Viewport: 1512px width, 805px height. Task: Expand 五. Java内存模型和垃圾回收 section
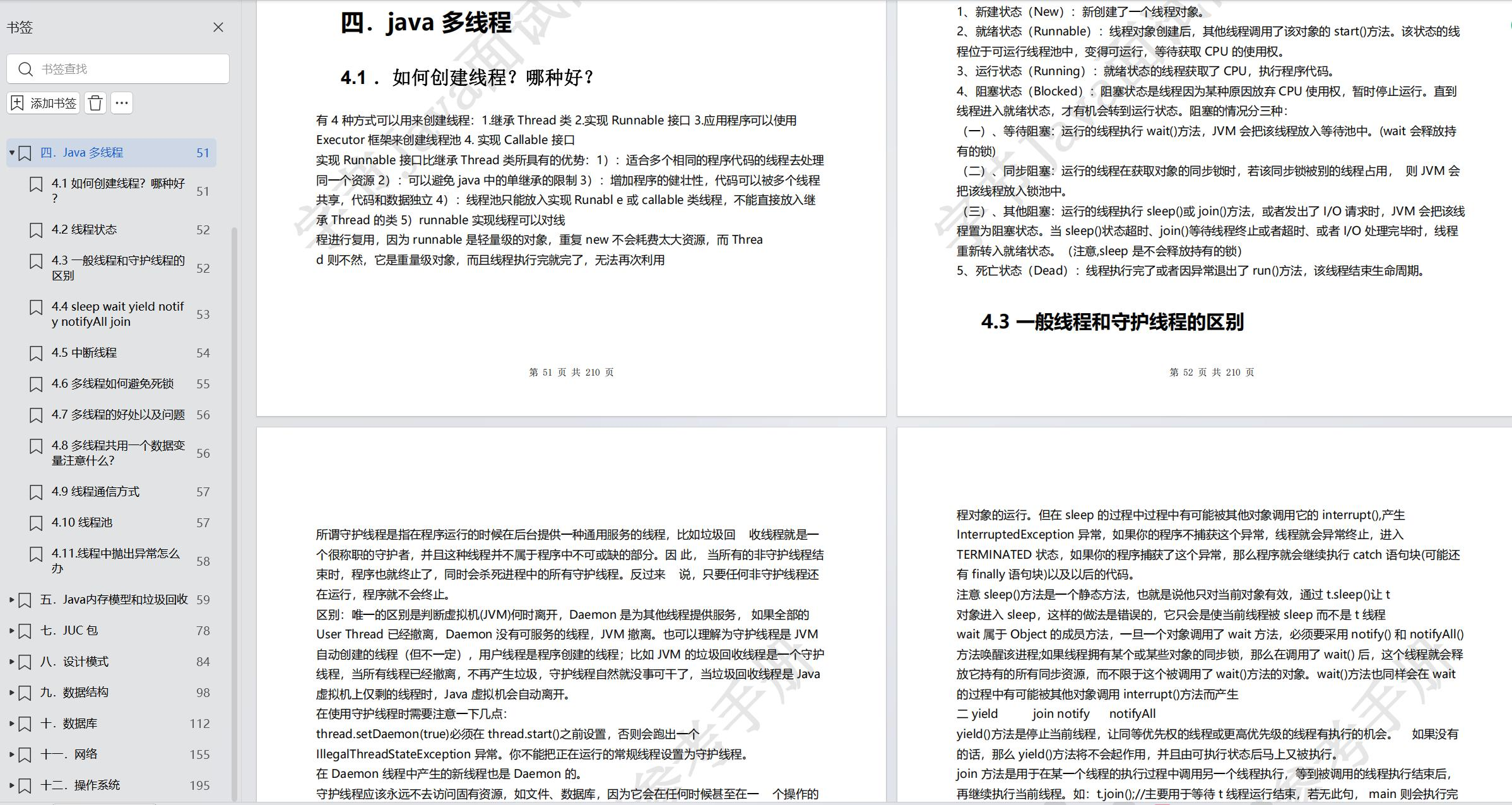11,600
